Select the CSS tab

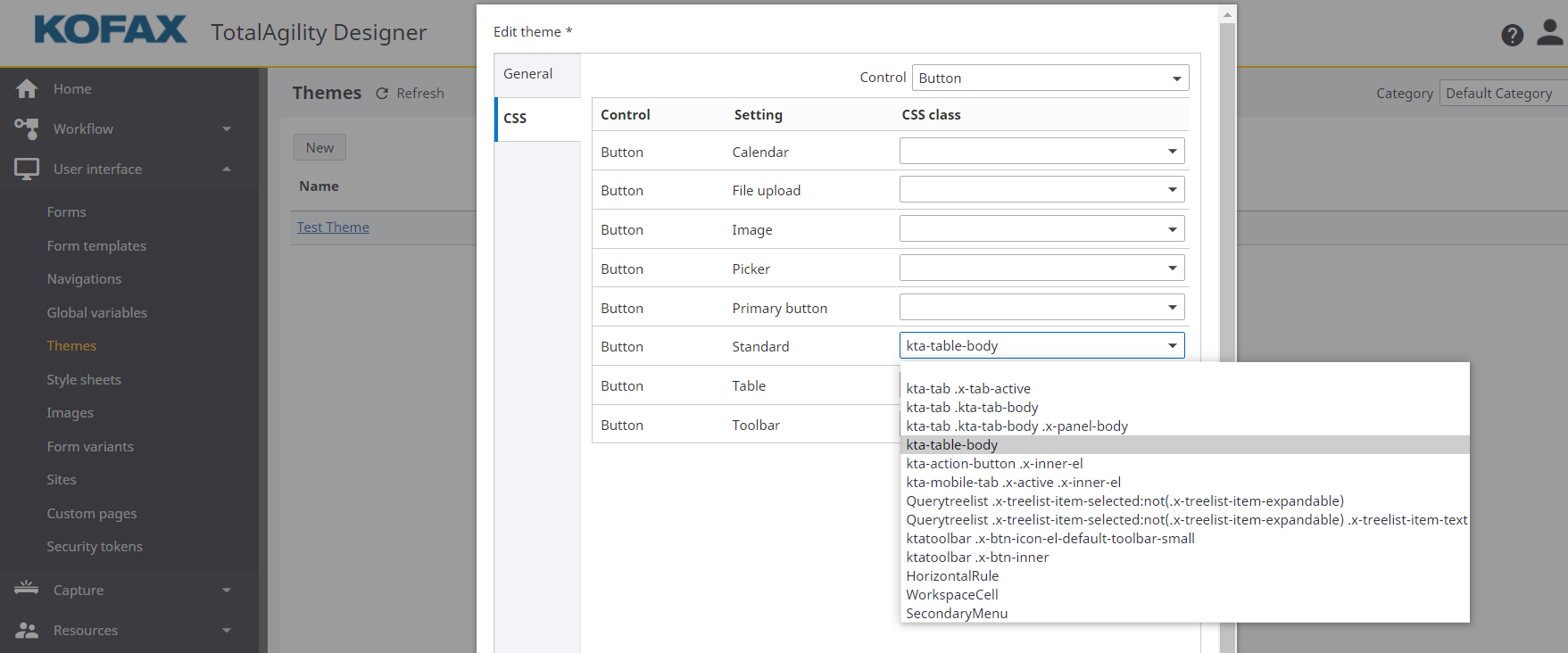(516, 118)
